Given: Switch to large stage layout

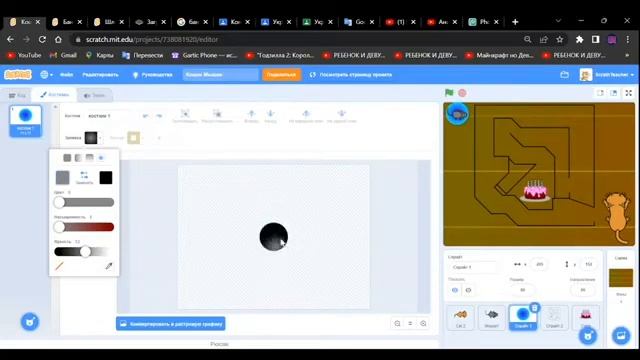Looking at the screenshot, I should tap(613, 93).
